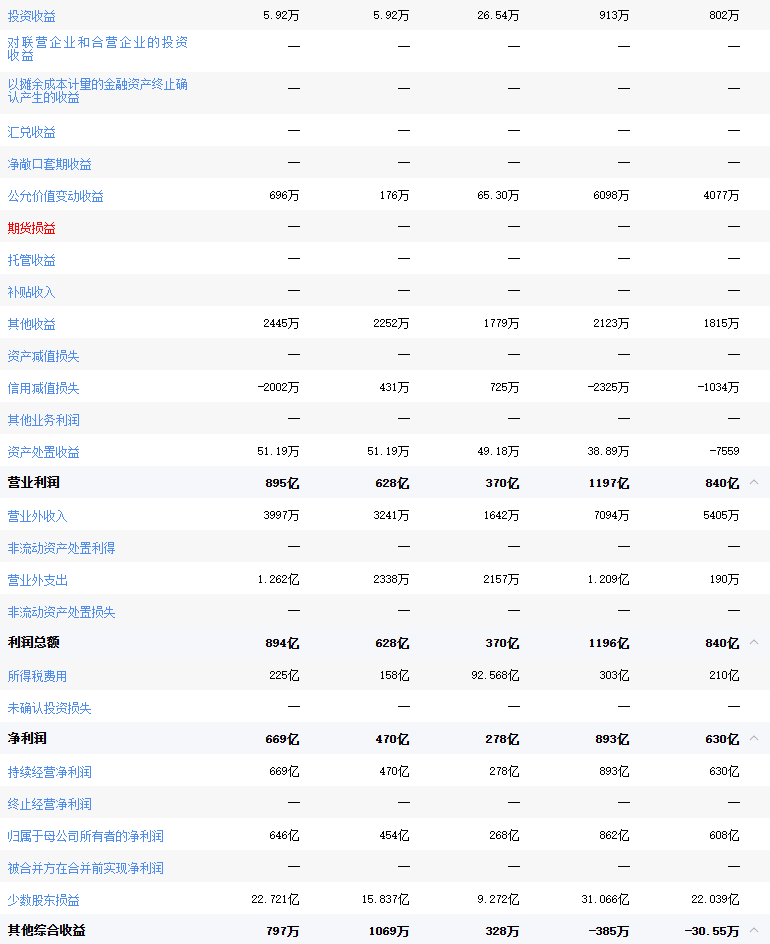This screenshot has height=944, width=770.
Task: Open the 净敞口套期收益 link
Action: 50,164
